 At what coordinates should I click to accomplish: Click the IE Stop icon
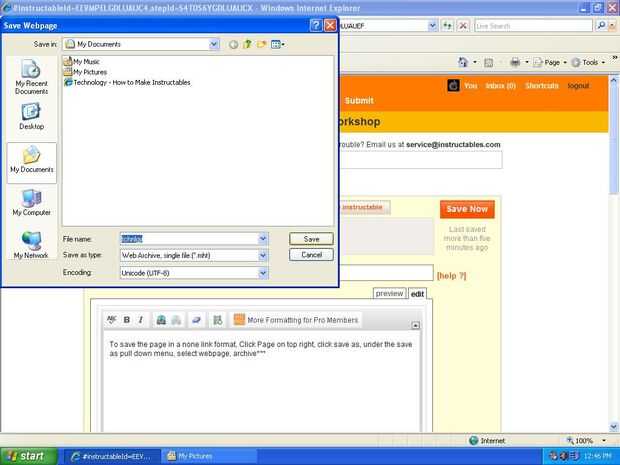pos(463,26)
